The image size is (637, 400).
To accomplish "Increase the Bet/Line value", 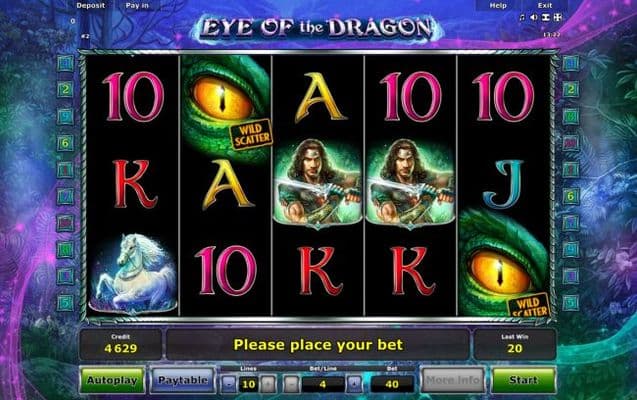I will [354, 384].
